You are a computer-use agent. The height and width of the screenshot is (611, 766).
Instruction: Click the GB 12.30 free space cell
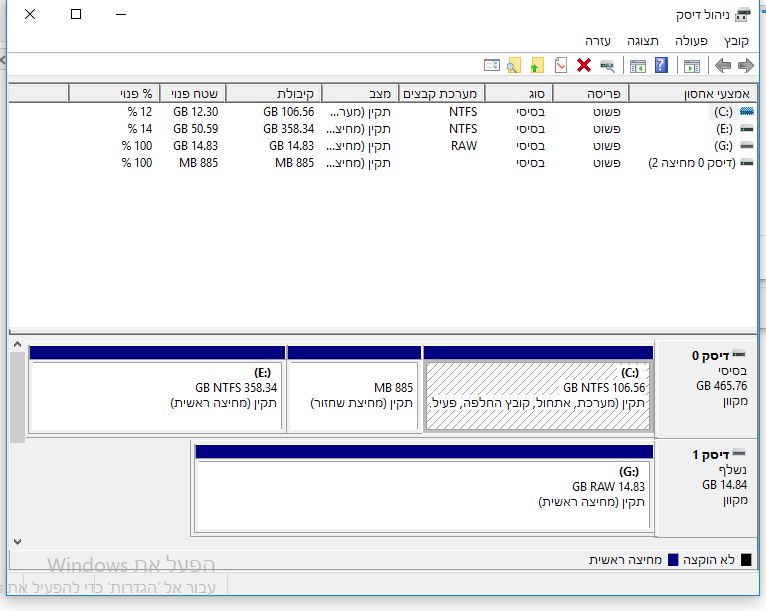tap(195, 112)
